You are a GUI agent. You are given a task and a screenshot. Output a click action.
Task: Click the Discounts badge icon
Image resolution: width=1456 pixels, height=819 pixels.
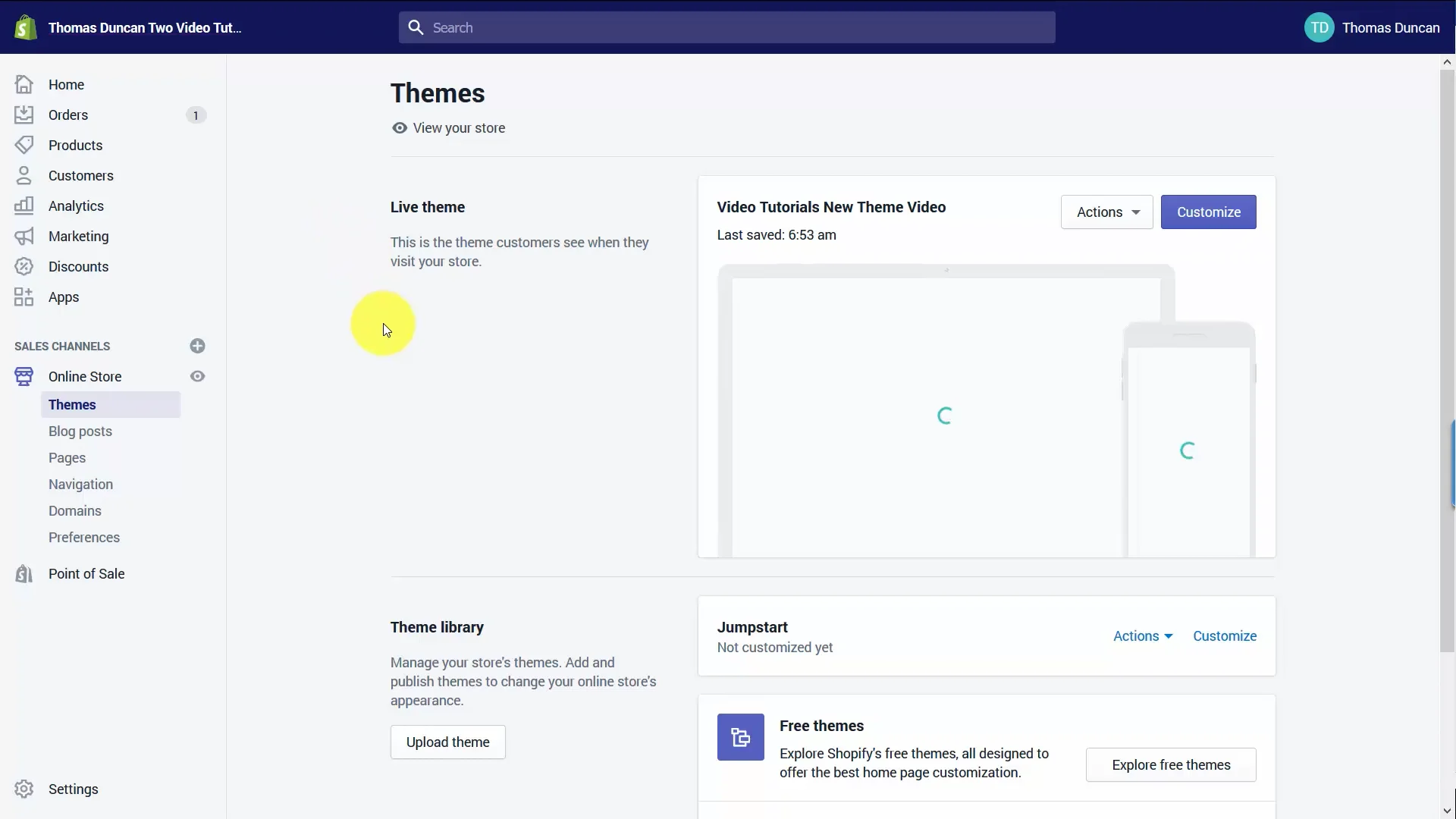pyautogui.click(x=24, y=266)
